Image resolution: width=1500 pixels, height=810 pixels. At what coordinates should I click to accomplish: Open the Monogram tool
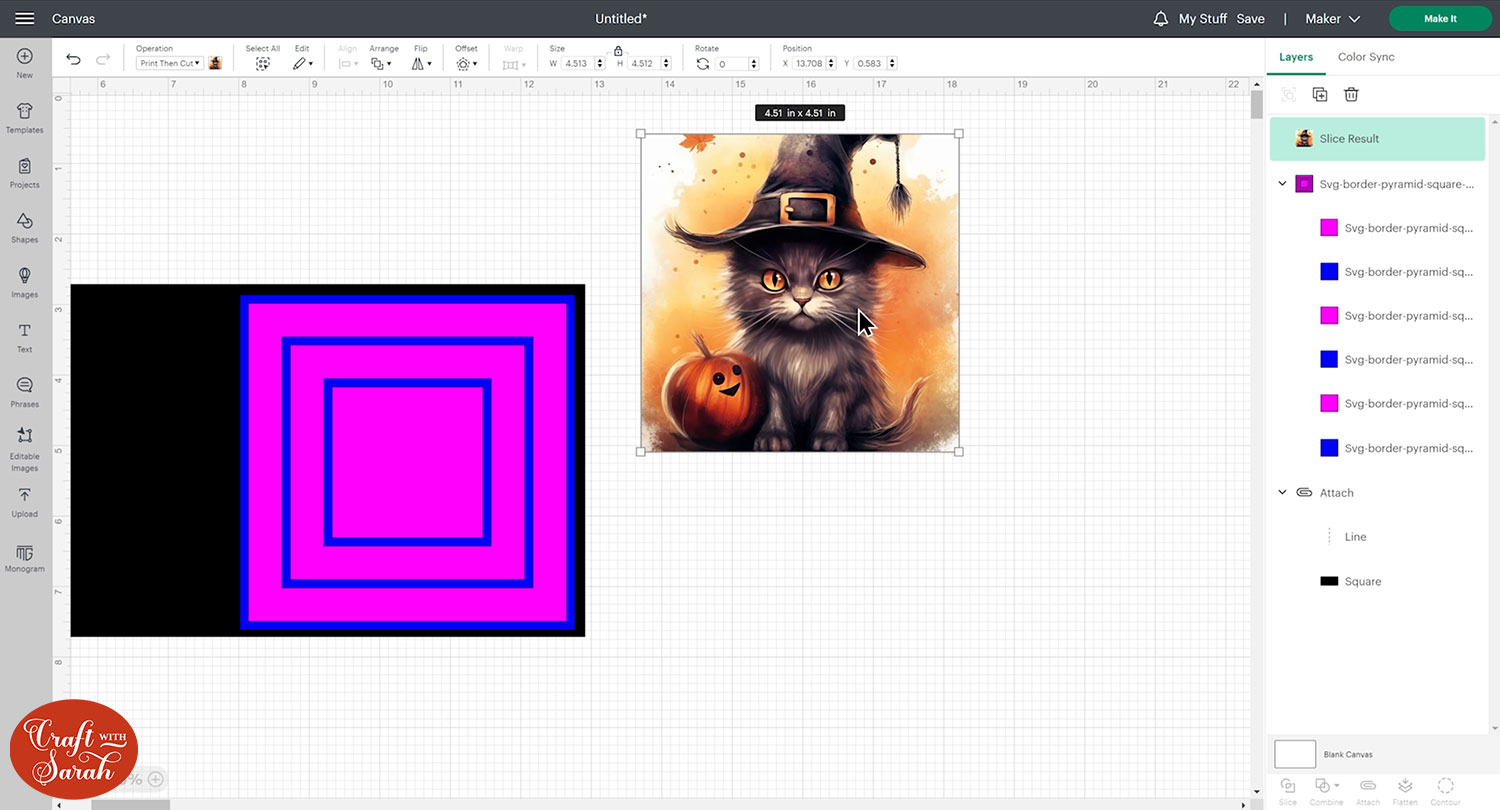pos(25,558)
